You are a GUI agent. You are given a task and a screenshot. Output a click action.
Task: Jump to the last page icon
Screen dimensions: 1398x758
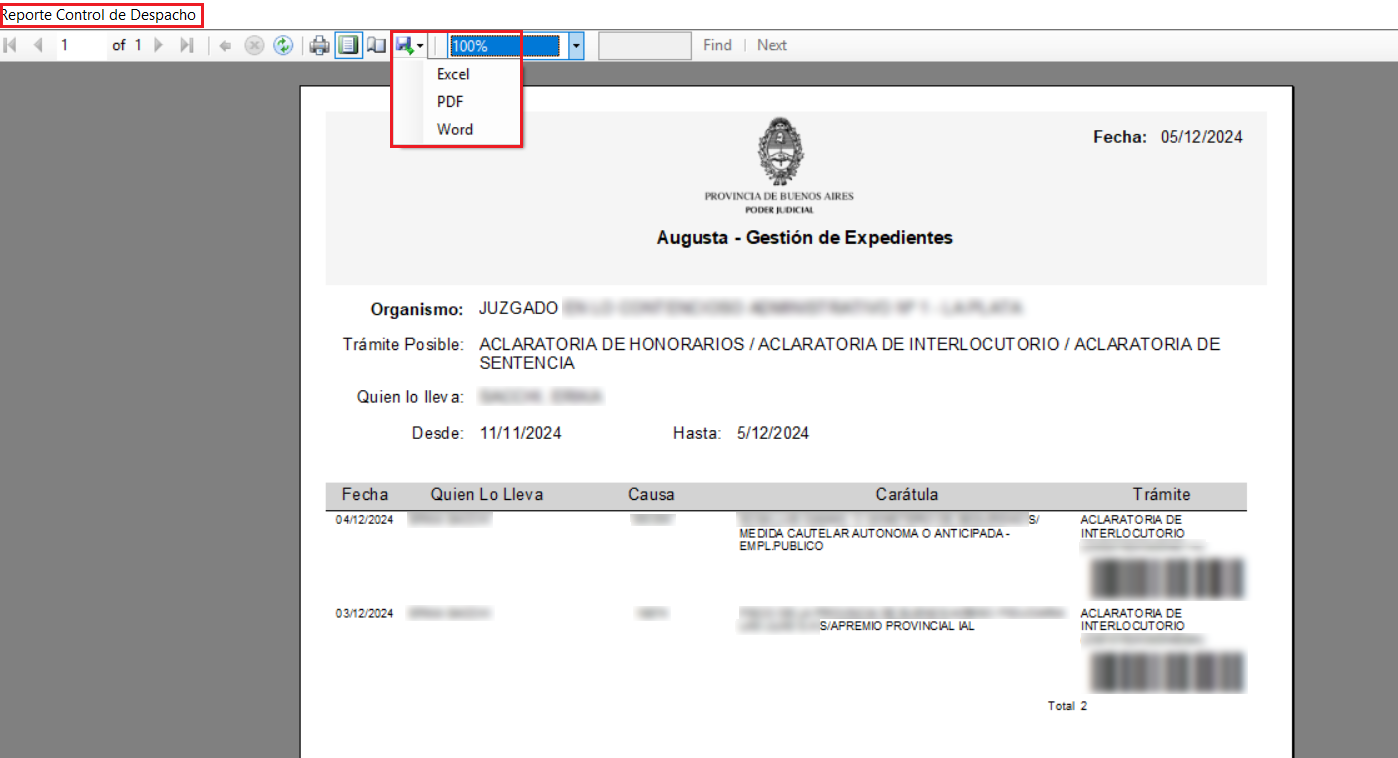pyautogui.click(x=186, y=45)
